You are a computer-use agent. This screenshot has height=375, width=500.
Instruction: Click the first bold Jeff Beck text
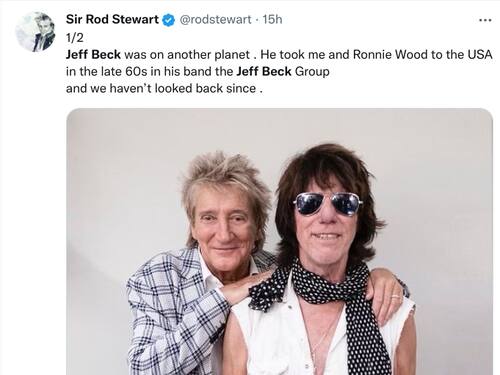[93, 55]
